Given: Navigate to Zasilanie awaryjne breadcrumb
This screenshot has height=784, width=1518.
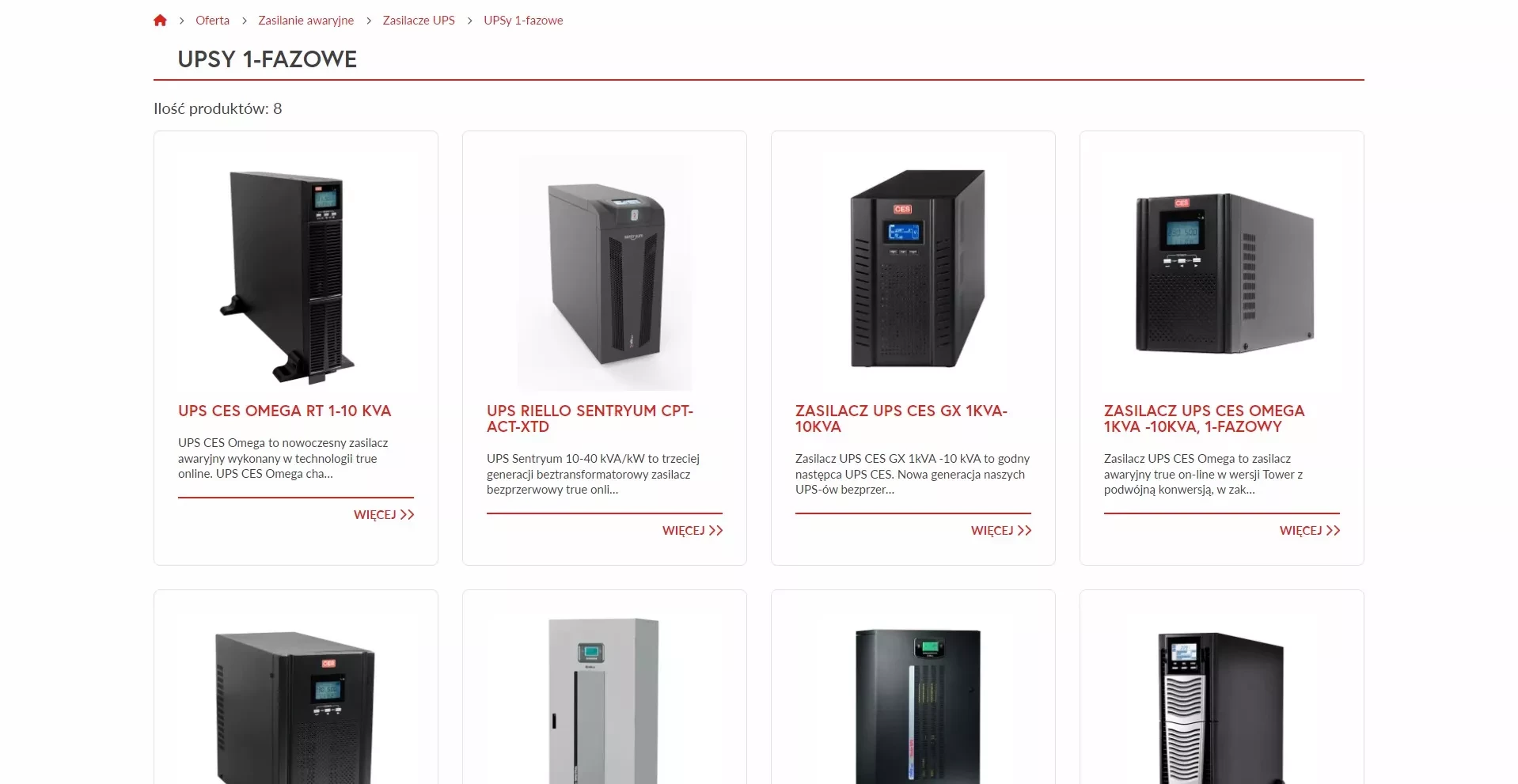Looking at the screenshot, I should 305,21.
